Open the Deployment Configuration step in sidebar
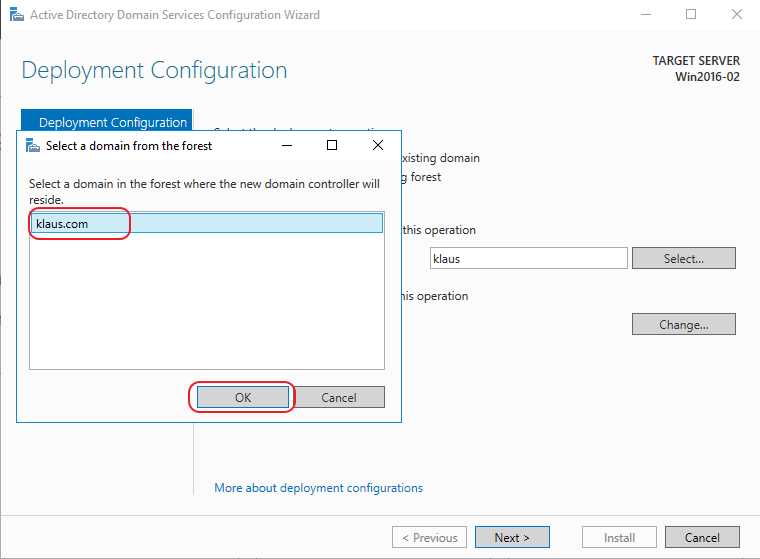This screenshot has height=559, width=760. point(112,122)
